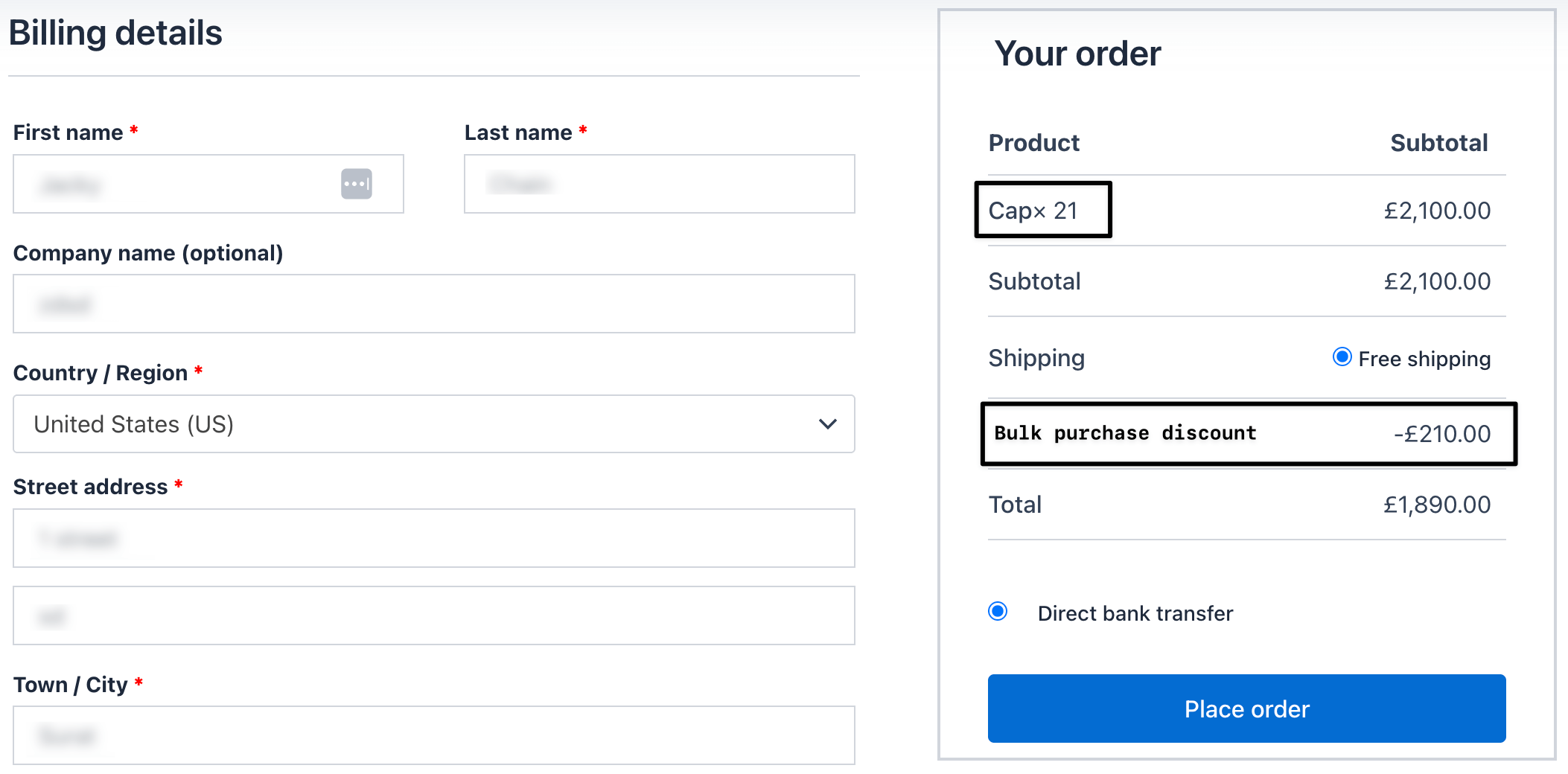Click the Place order button
The height and width of the screenshot is (774, 1568).
click(1246, 709)
